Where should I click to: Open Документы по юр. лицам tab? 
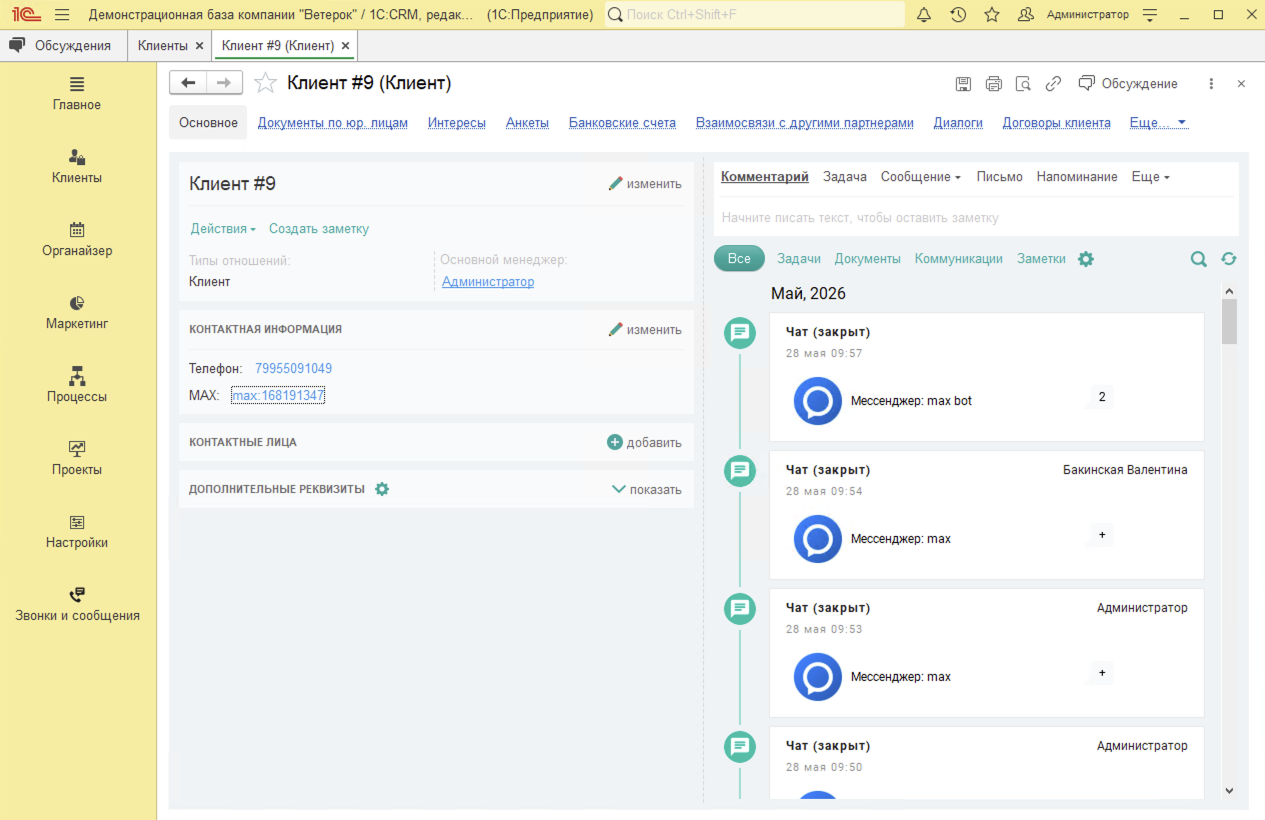[333, 123]
